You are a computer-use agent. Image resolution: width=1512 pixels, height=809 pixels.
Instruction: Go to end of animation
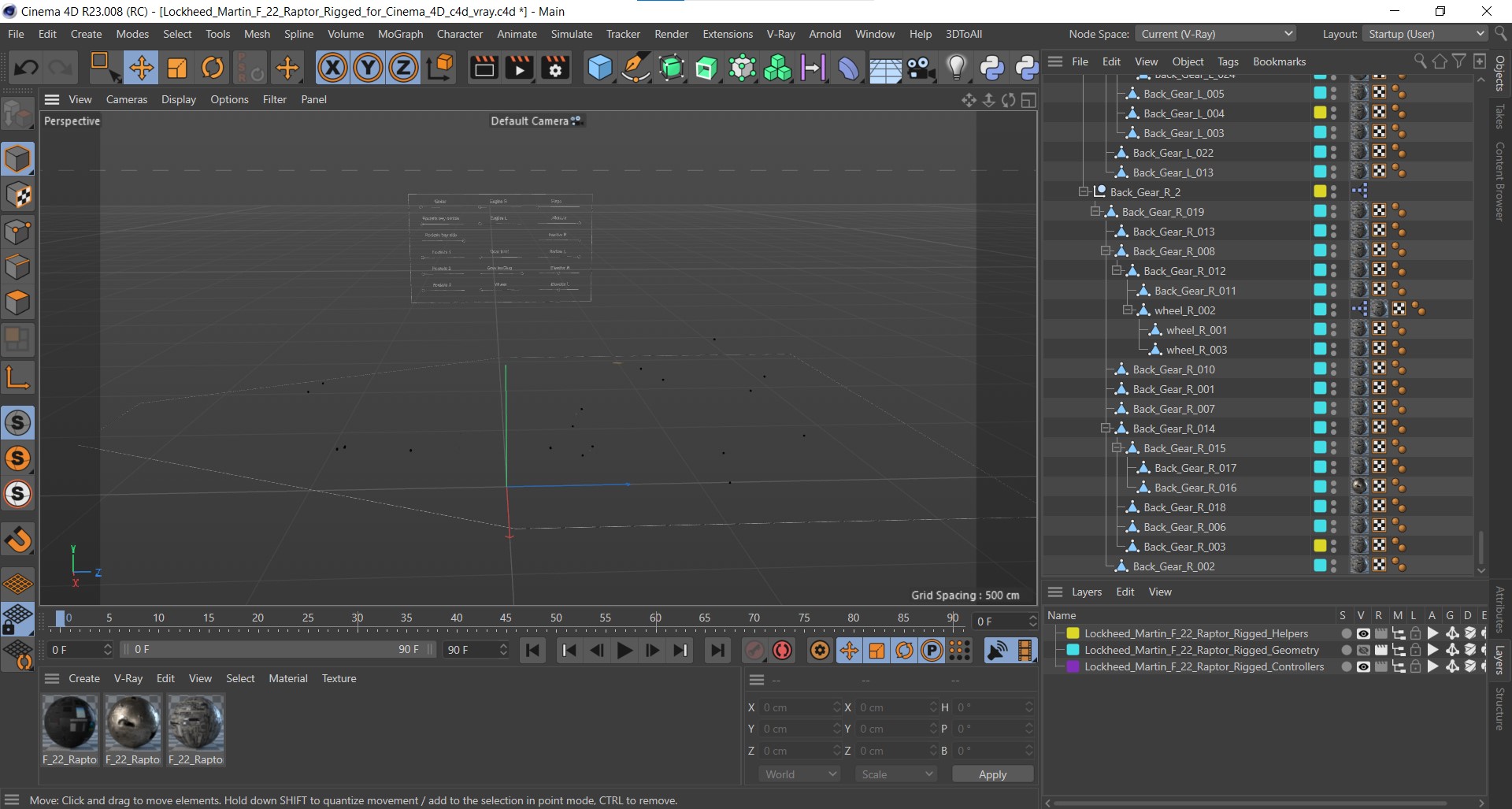(x=717, y=650)
